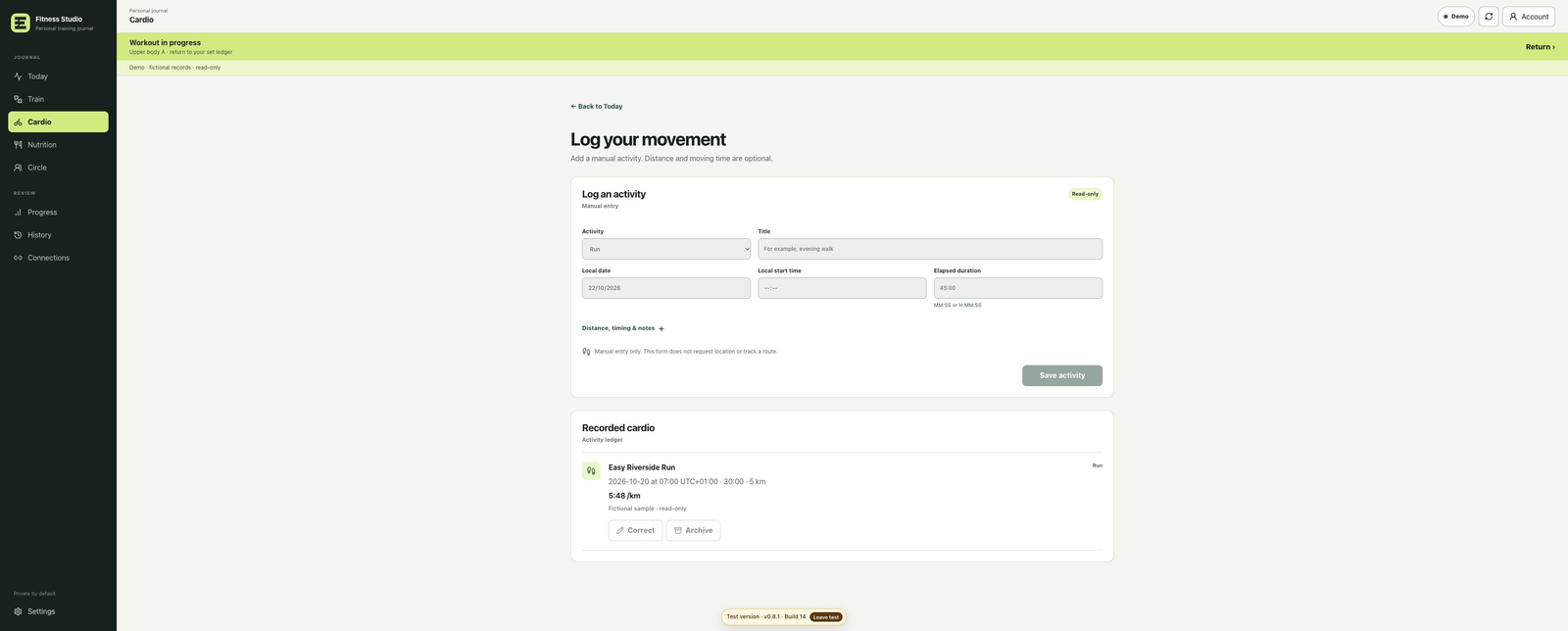Open the Activity dropdown showing Run
This screenshot has height=631, width=1568.
666,249
